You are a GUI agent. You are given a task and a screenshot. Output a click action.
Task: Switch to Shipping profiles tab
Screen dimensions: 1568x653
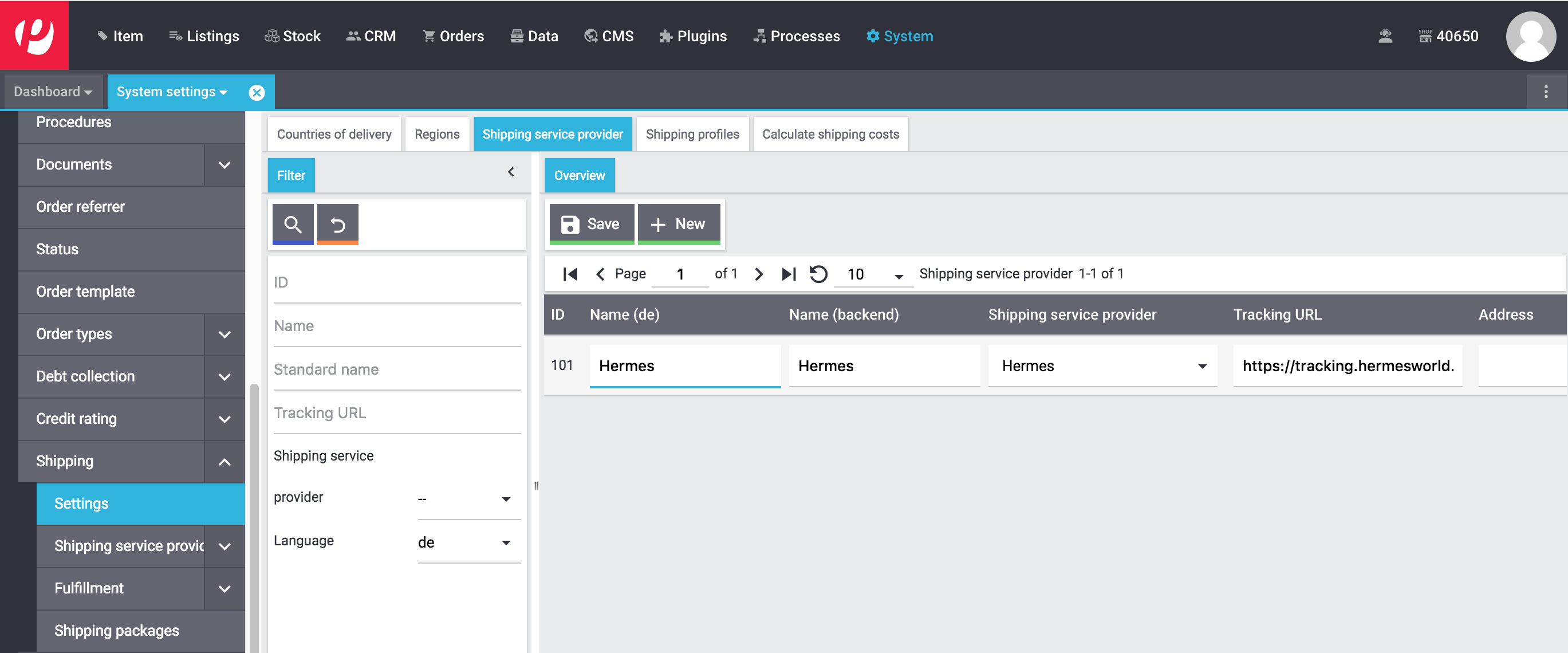[693, 134]
